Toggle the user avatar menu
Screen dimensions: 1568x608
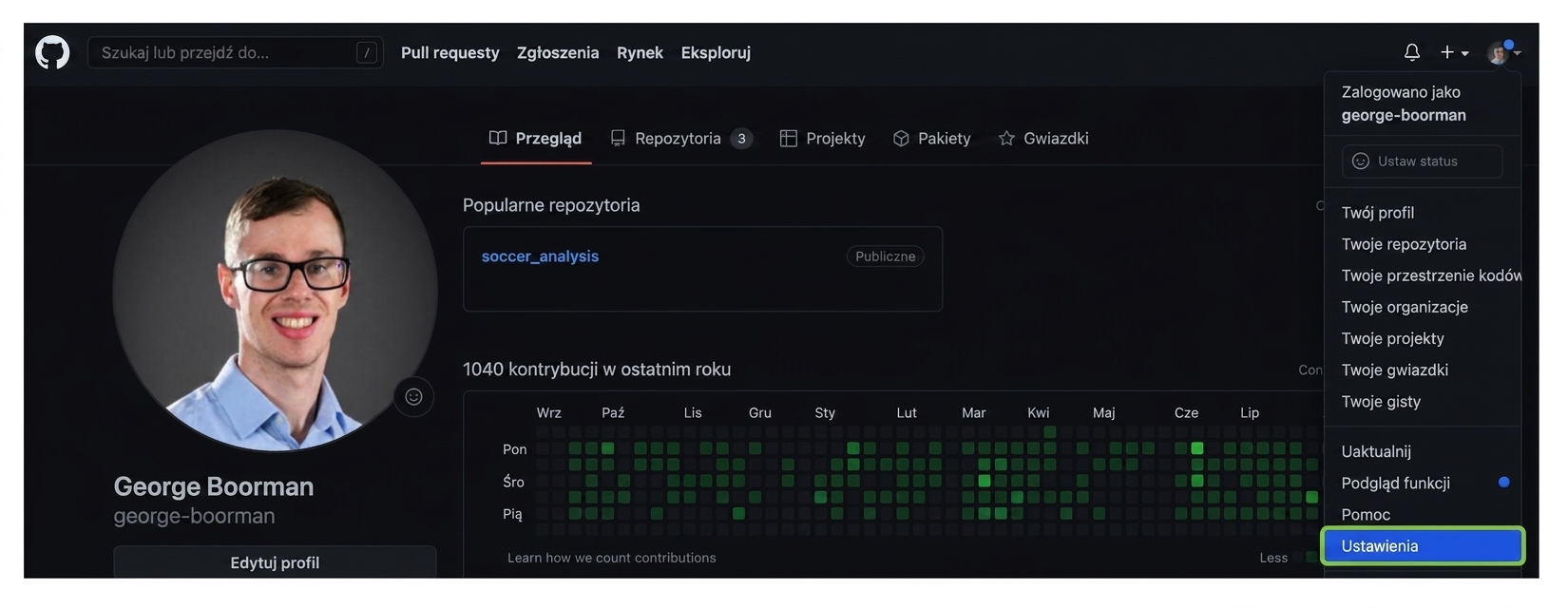(1503, 52)
